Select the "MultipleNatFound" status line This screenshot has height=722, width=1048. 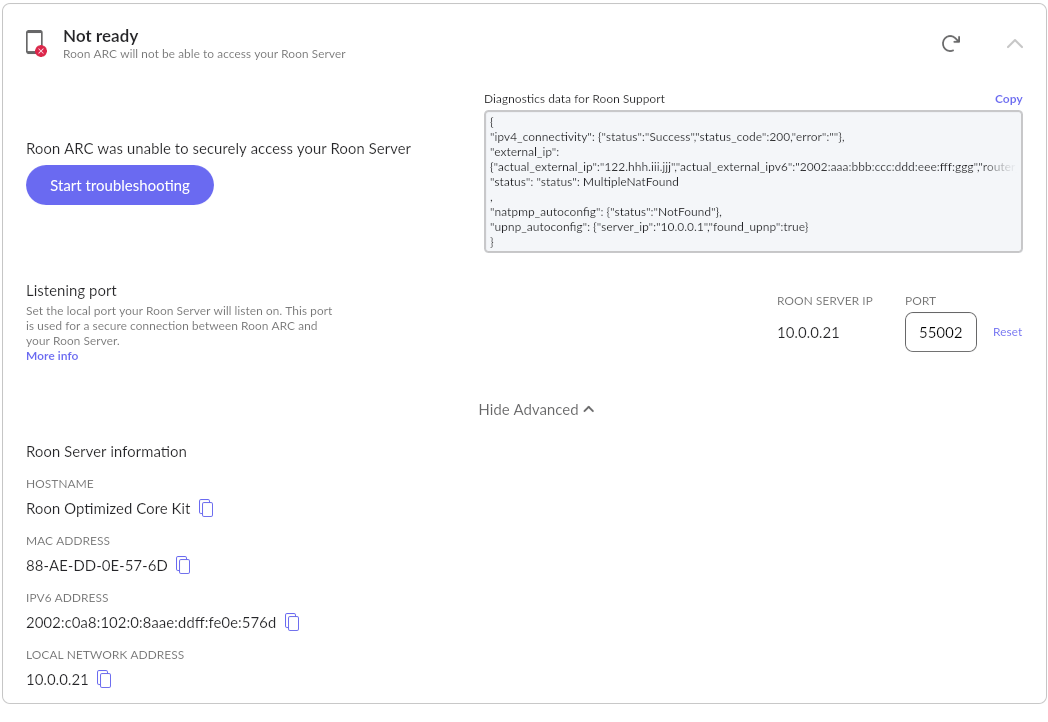click(x=584, y=182)
